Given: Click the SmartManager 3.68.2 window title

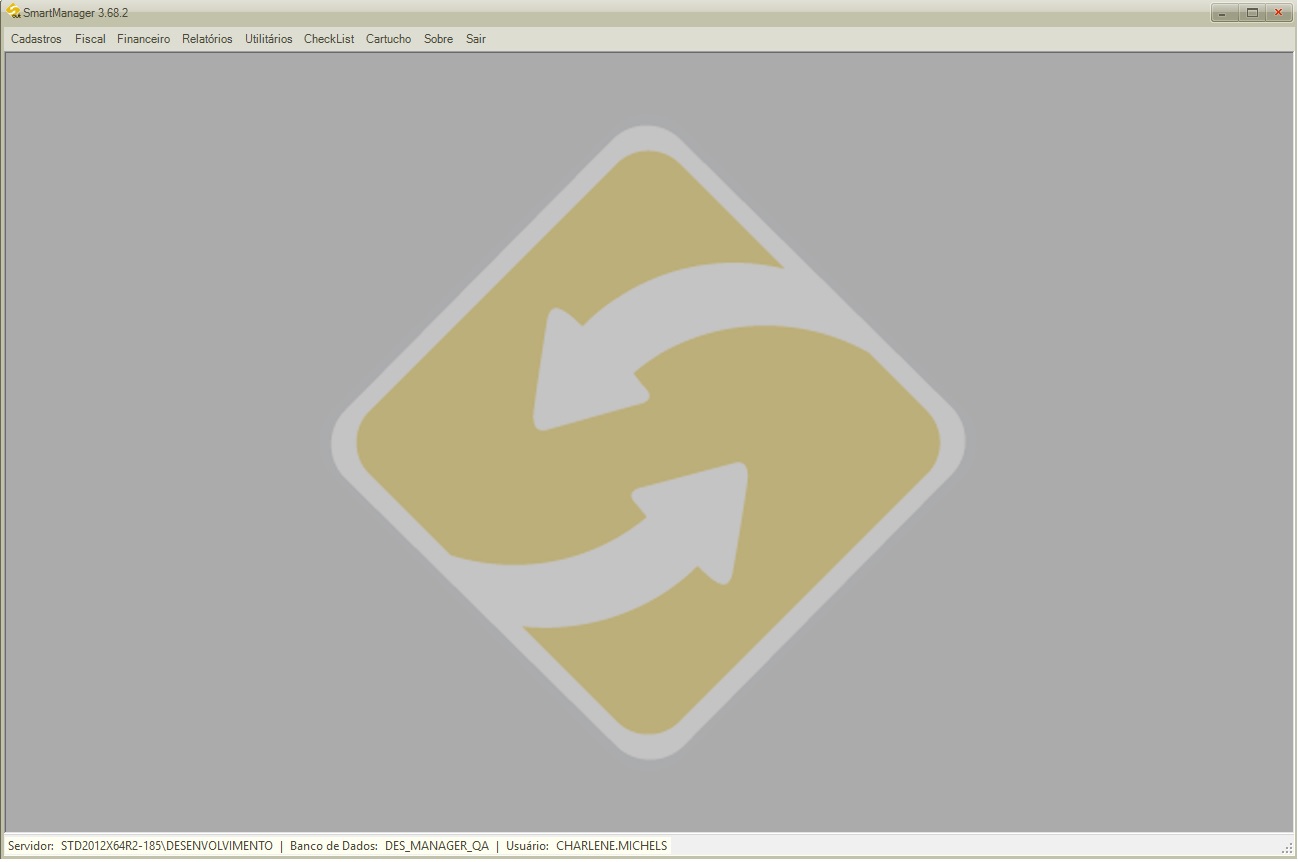Looking at the screenshot, I should [76, 12].
